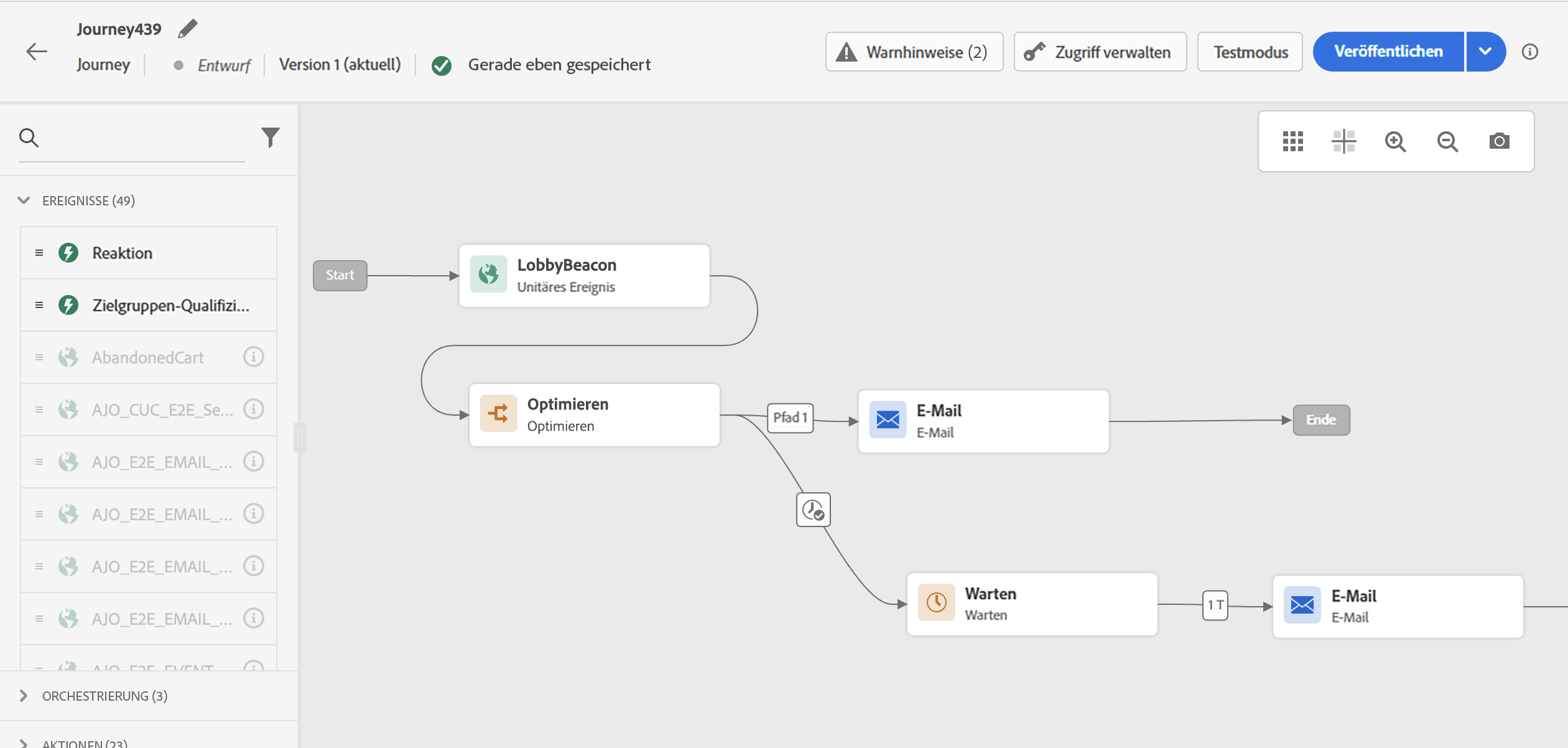Viewport: 1568px width, 748px height.
Task: Open the filter funnel icon in the palette
Action: [270, 137]
